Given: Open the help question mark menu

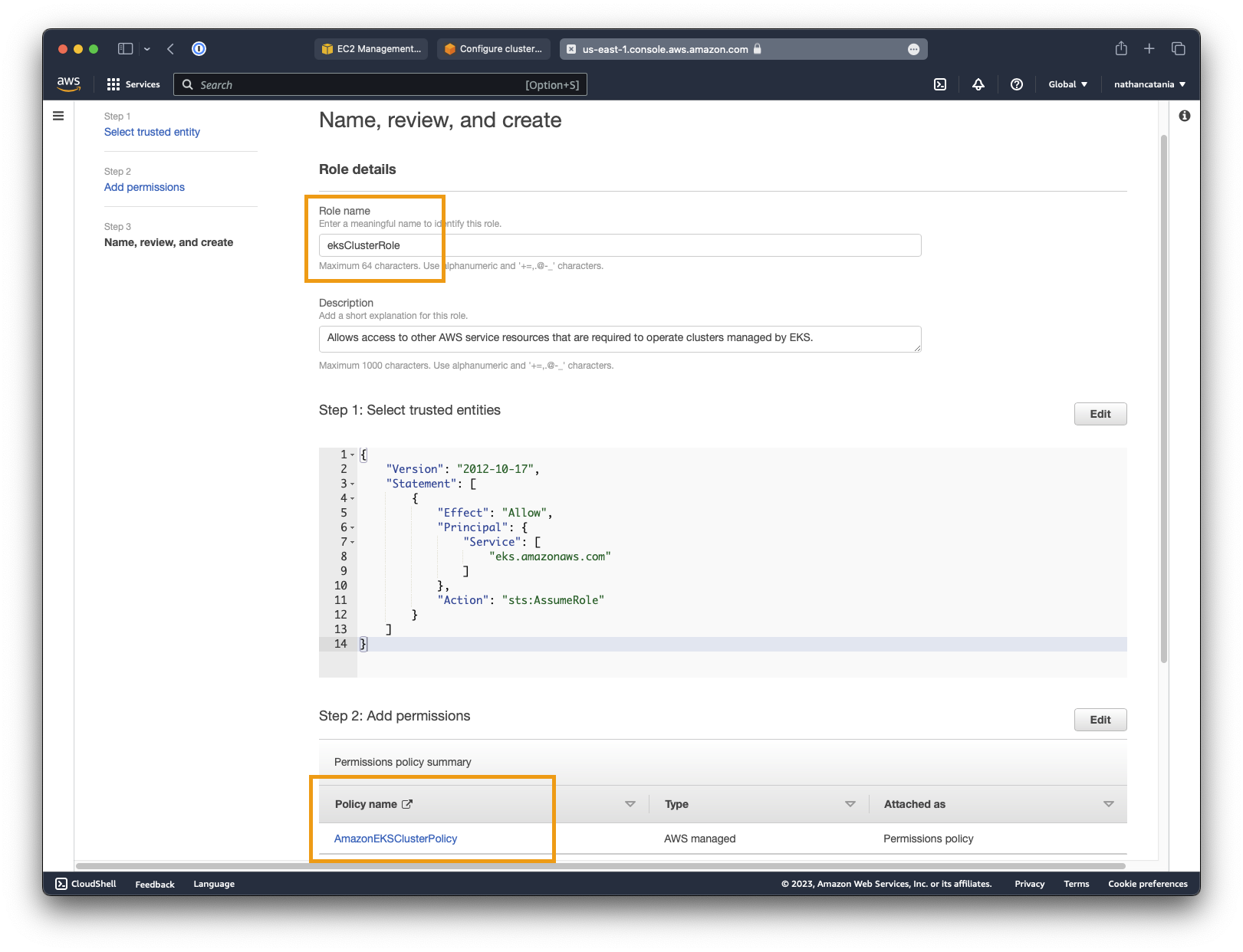Looking at the screenshot, I should pyautogui.click(x=1017, y=84).
